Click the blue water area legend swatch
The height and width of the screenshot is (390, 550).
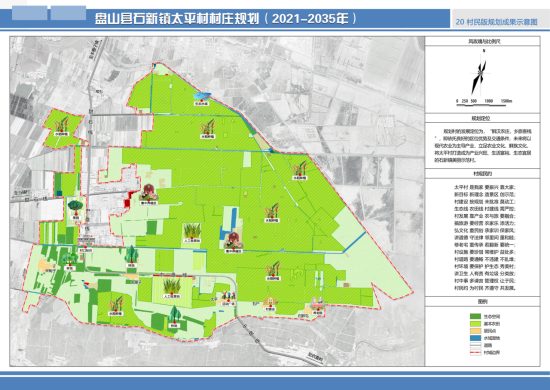475,338
